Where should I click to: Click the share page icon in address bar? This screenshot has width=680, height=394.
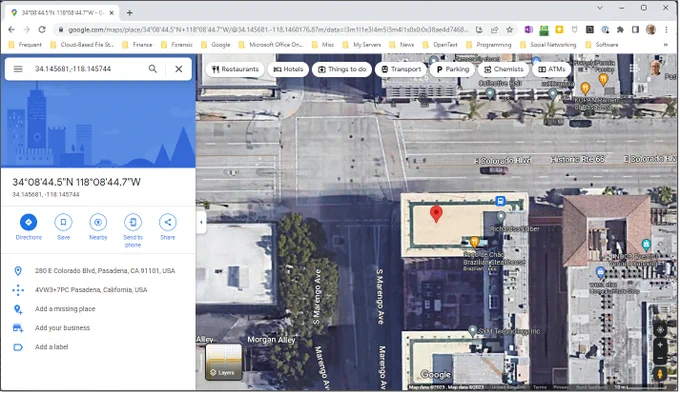(494, 29)
